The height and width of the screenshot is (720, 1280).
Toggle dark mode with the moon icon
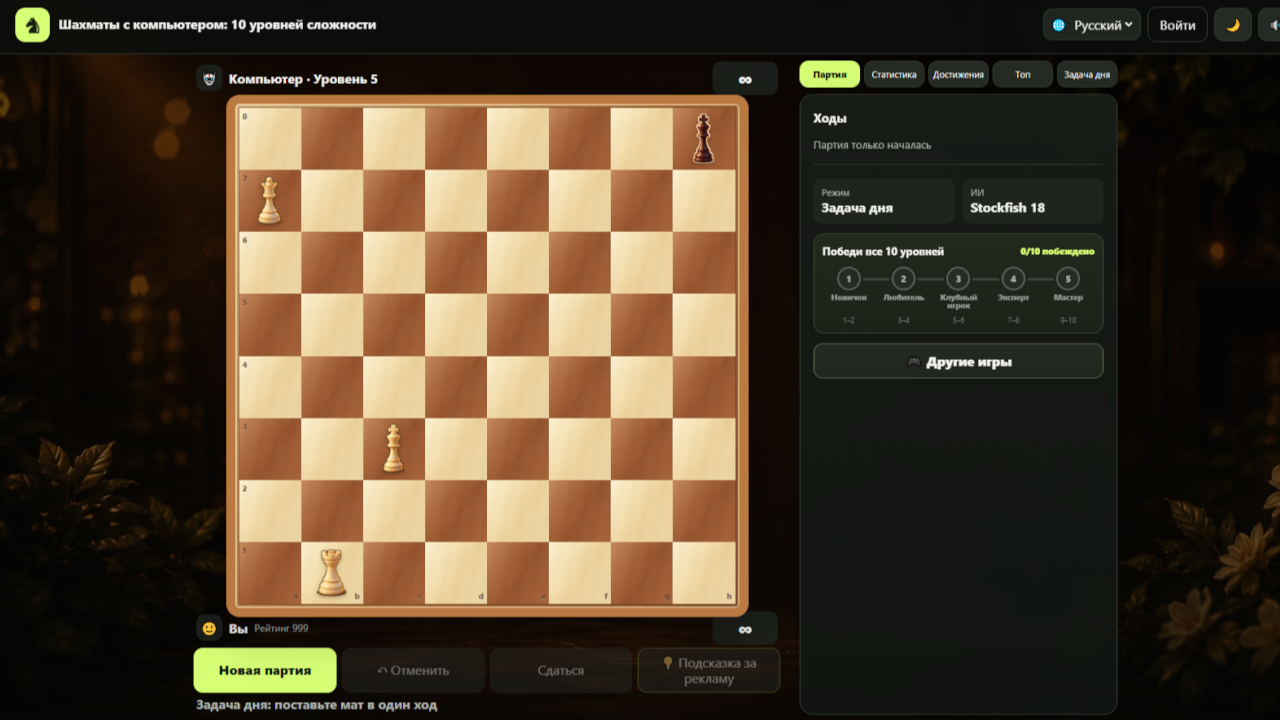point(1233,25)
